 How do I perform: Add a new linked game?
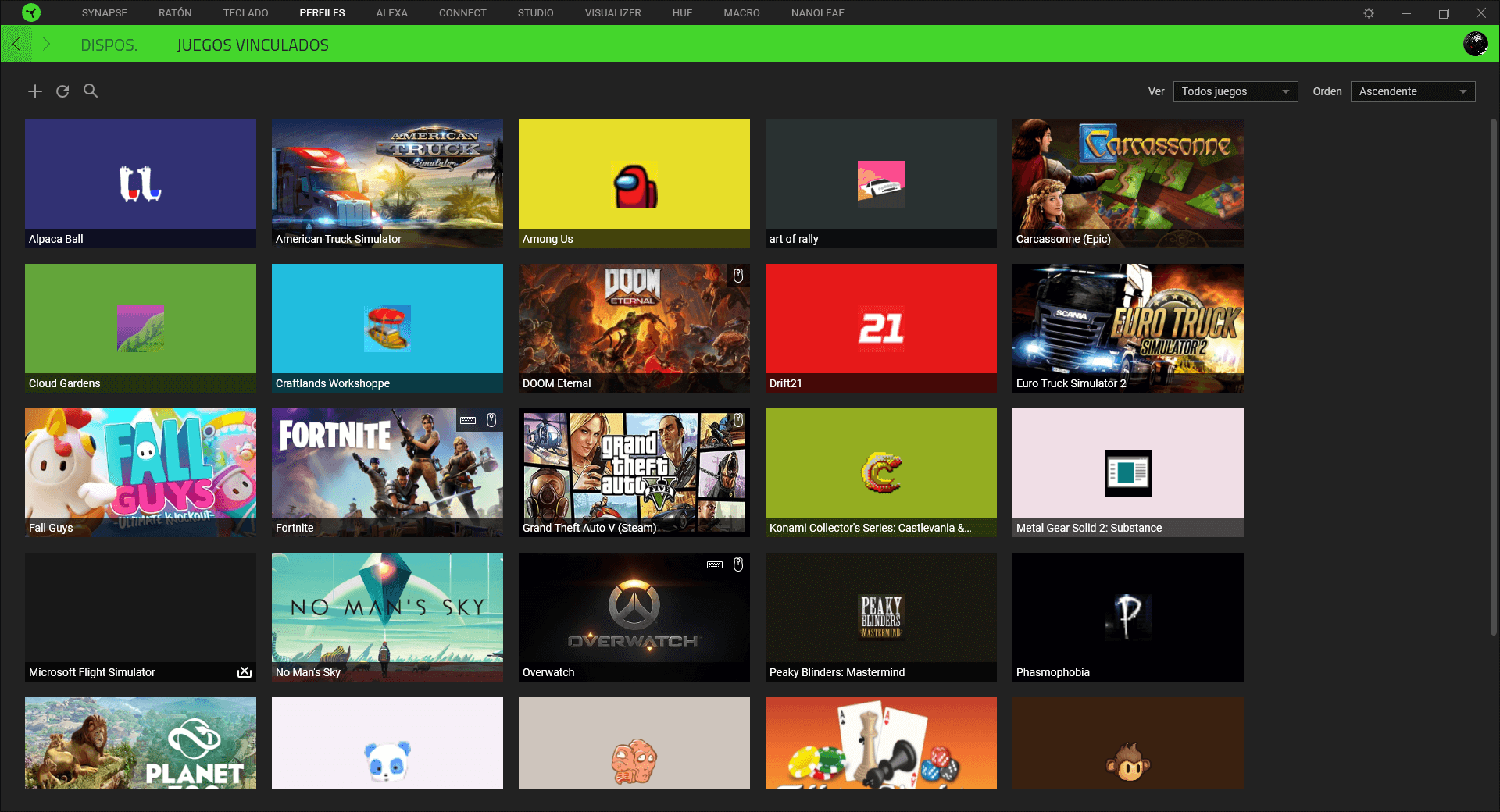tap(35, 91)
